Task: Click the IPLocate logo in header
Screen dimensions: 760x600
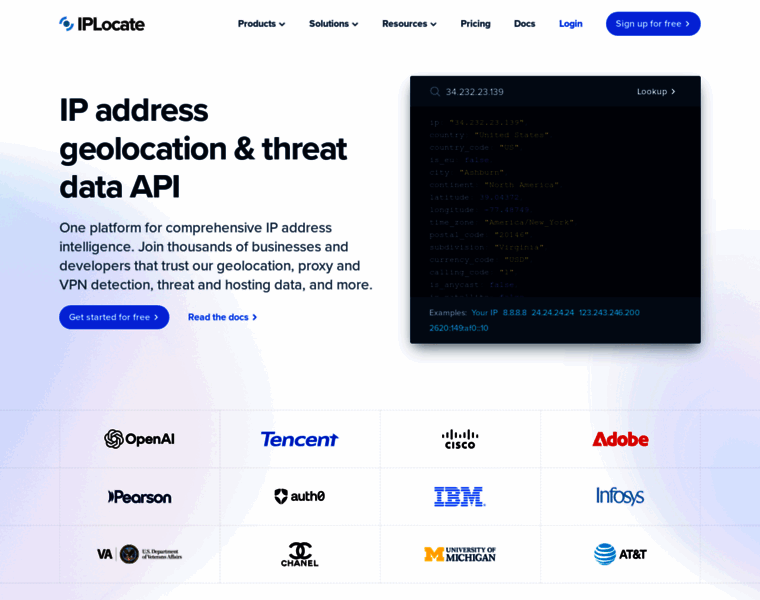Action: click(102, 24)
